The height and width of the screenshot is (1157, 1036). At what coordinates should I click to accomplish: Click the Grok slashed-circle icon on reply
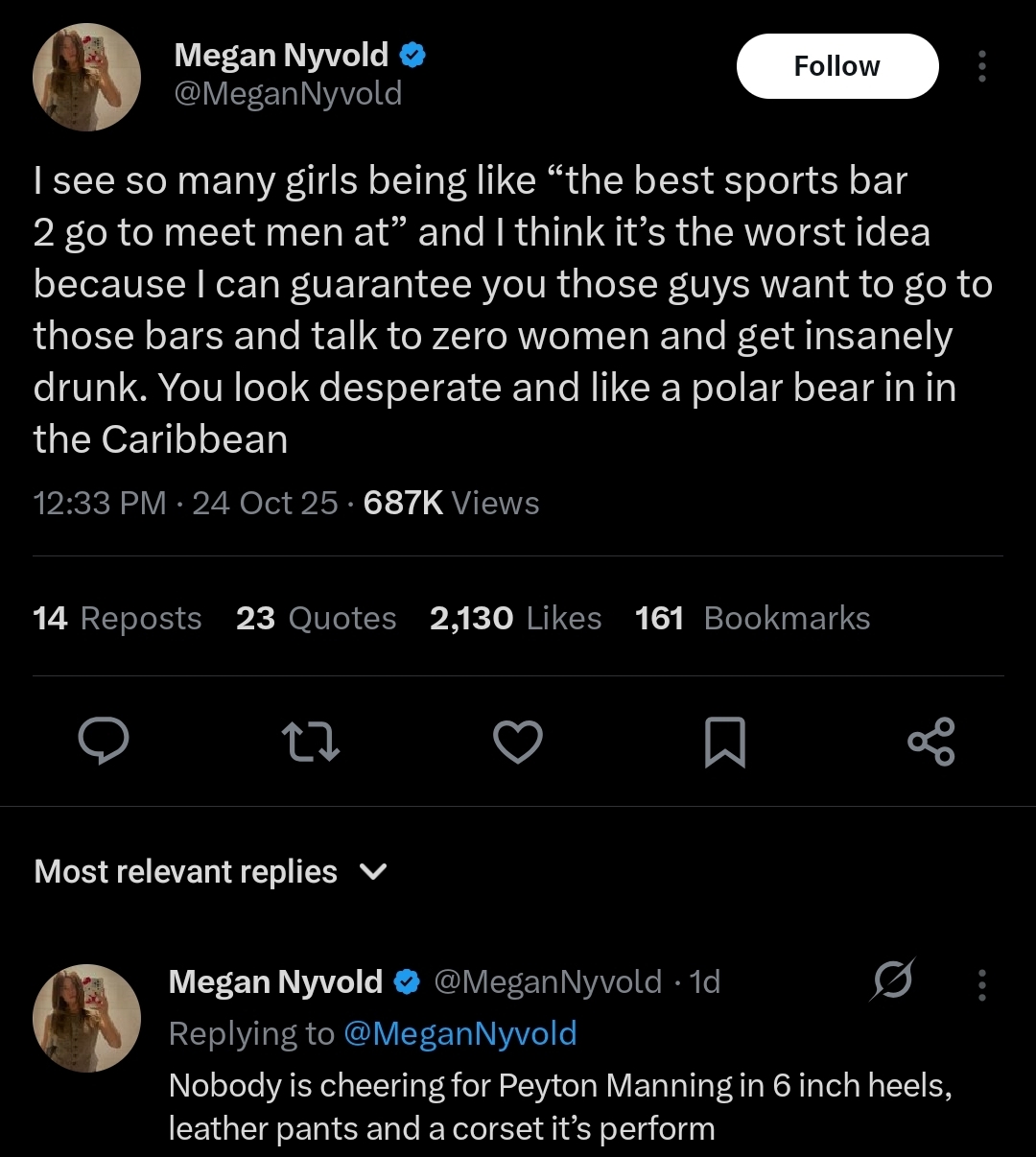[893, 981]
